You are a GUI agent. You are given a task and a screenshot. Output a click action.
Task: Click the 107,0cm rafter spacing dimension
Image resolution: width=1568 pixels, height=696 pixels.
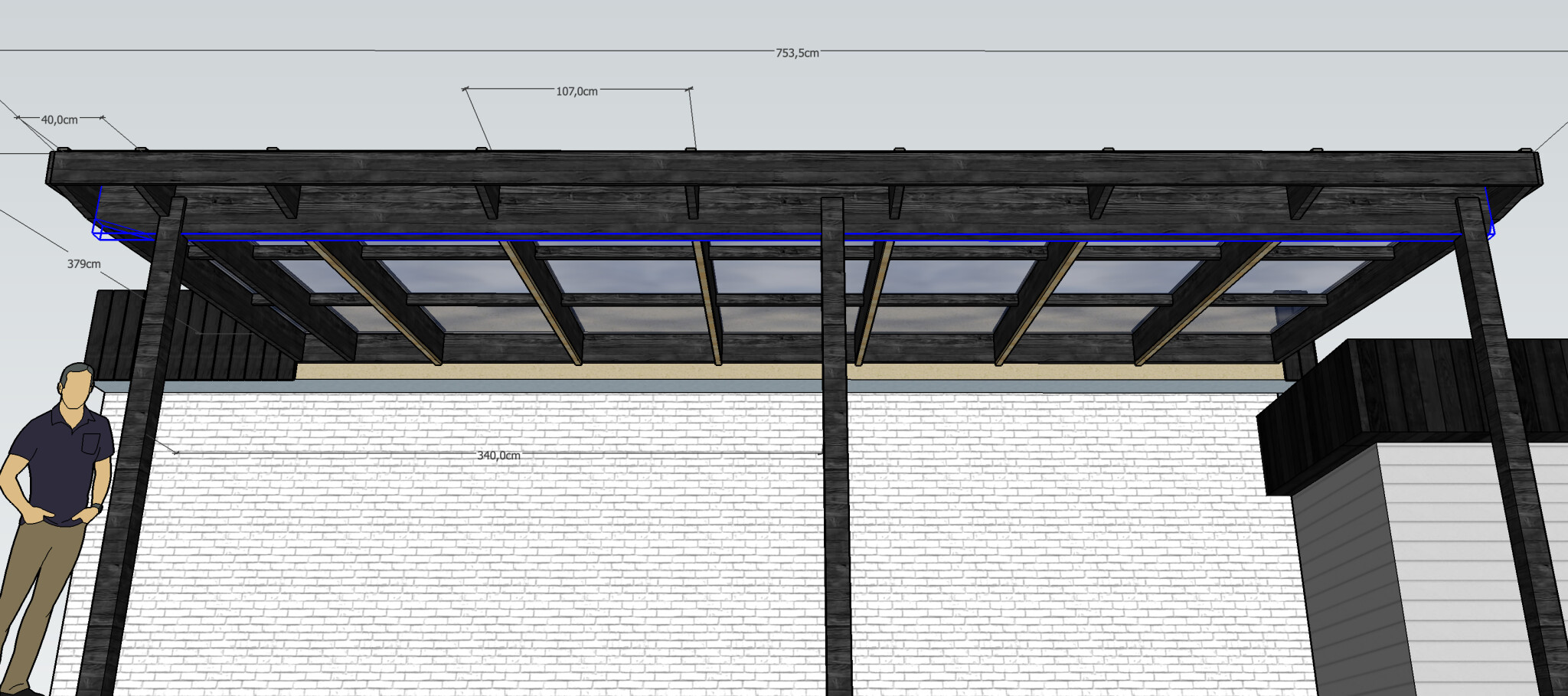[x=577, y=91]
